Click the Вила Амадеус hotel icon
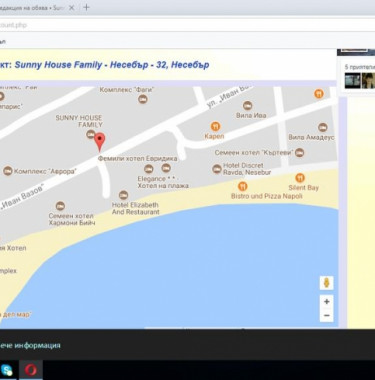Screen dimensions: 375x380 pyautogui.click(x=322, y=127)
